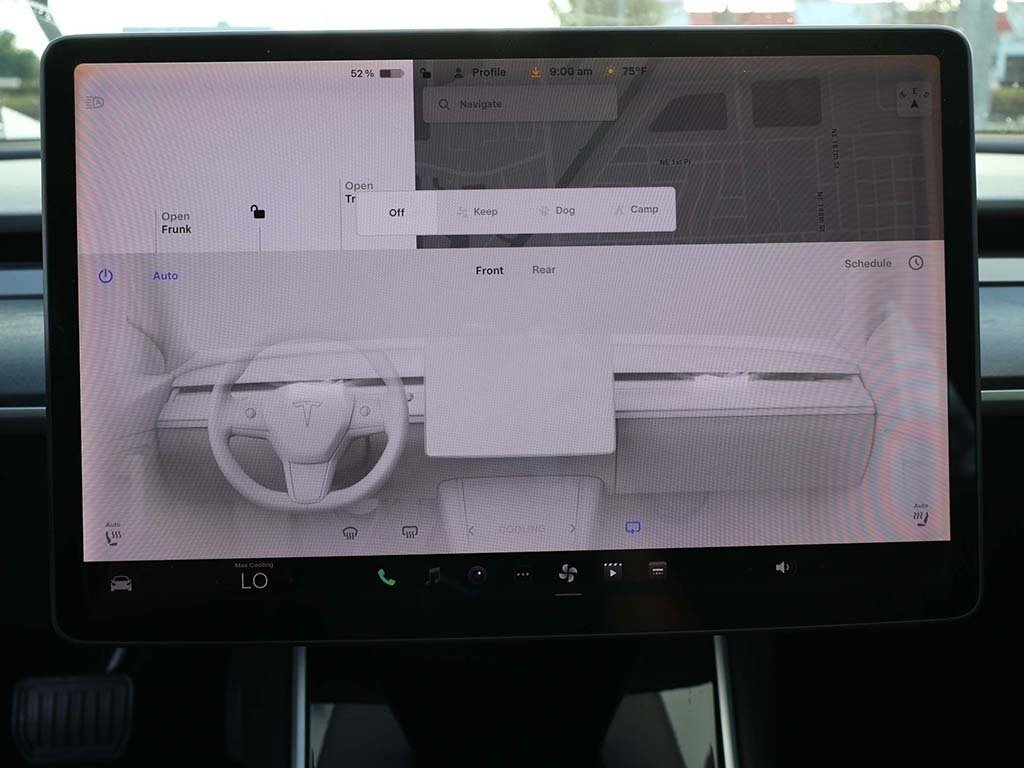Toggle passenger seat heater

click(x=919, y=516)
